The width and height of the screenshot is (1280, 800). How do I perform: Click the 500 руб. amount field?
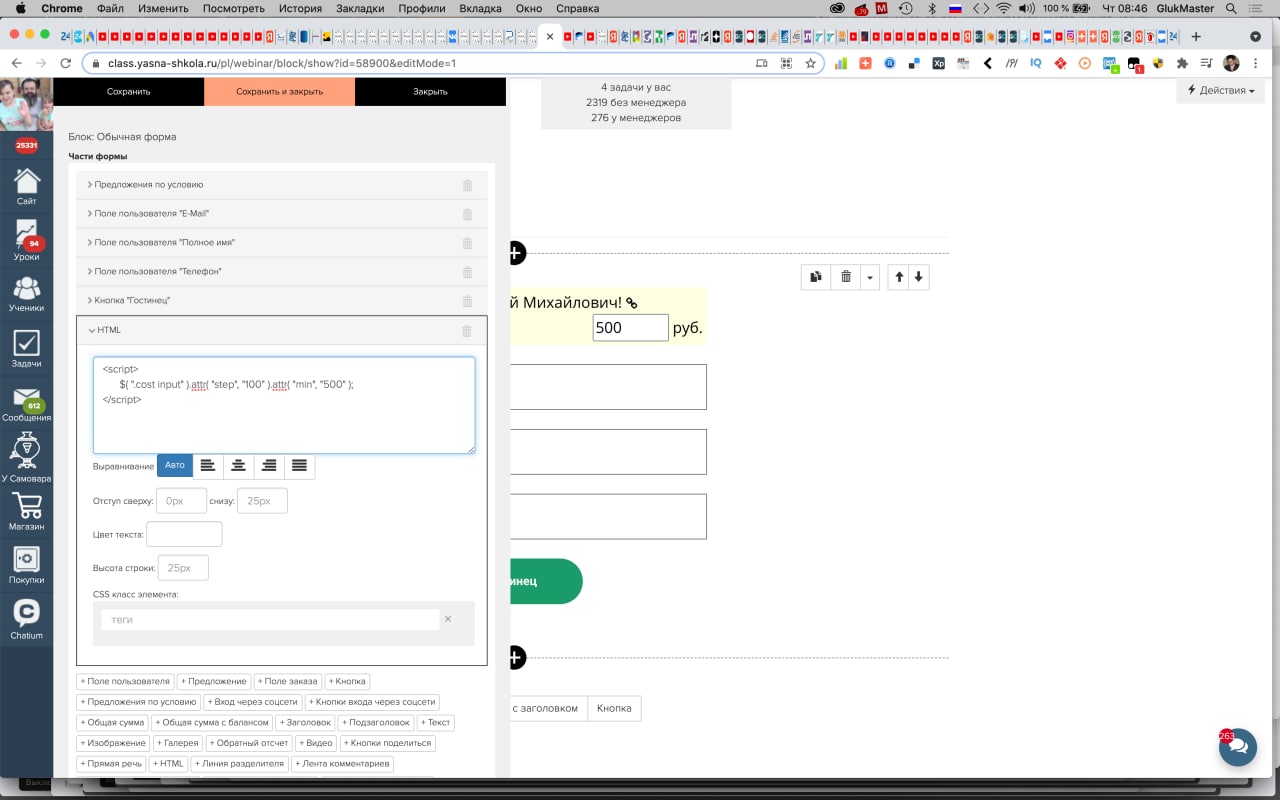click(x=630, y=327)
